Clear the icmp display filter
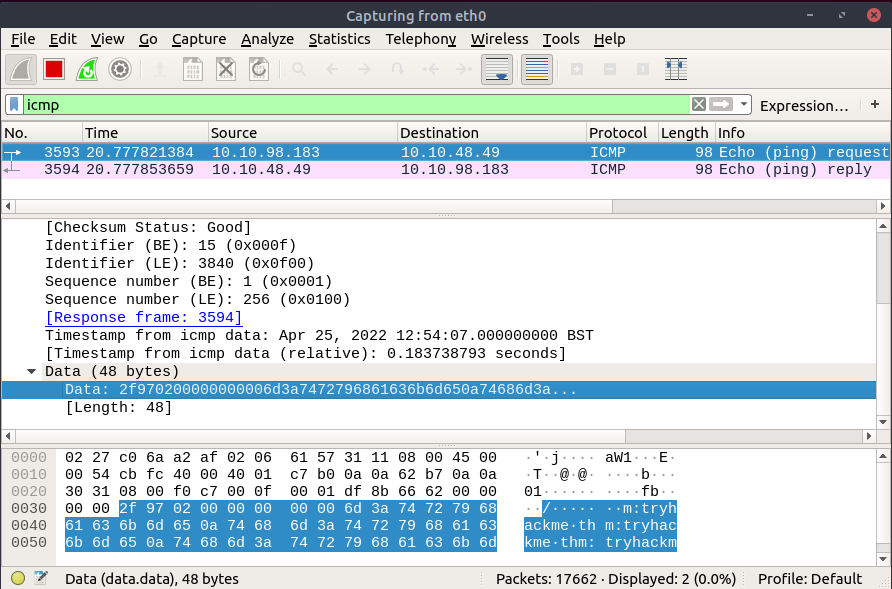Viewport: 892px width, 589px height. point(699,105)
